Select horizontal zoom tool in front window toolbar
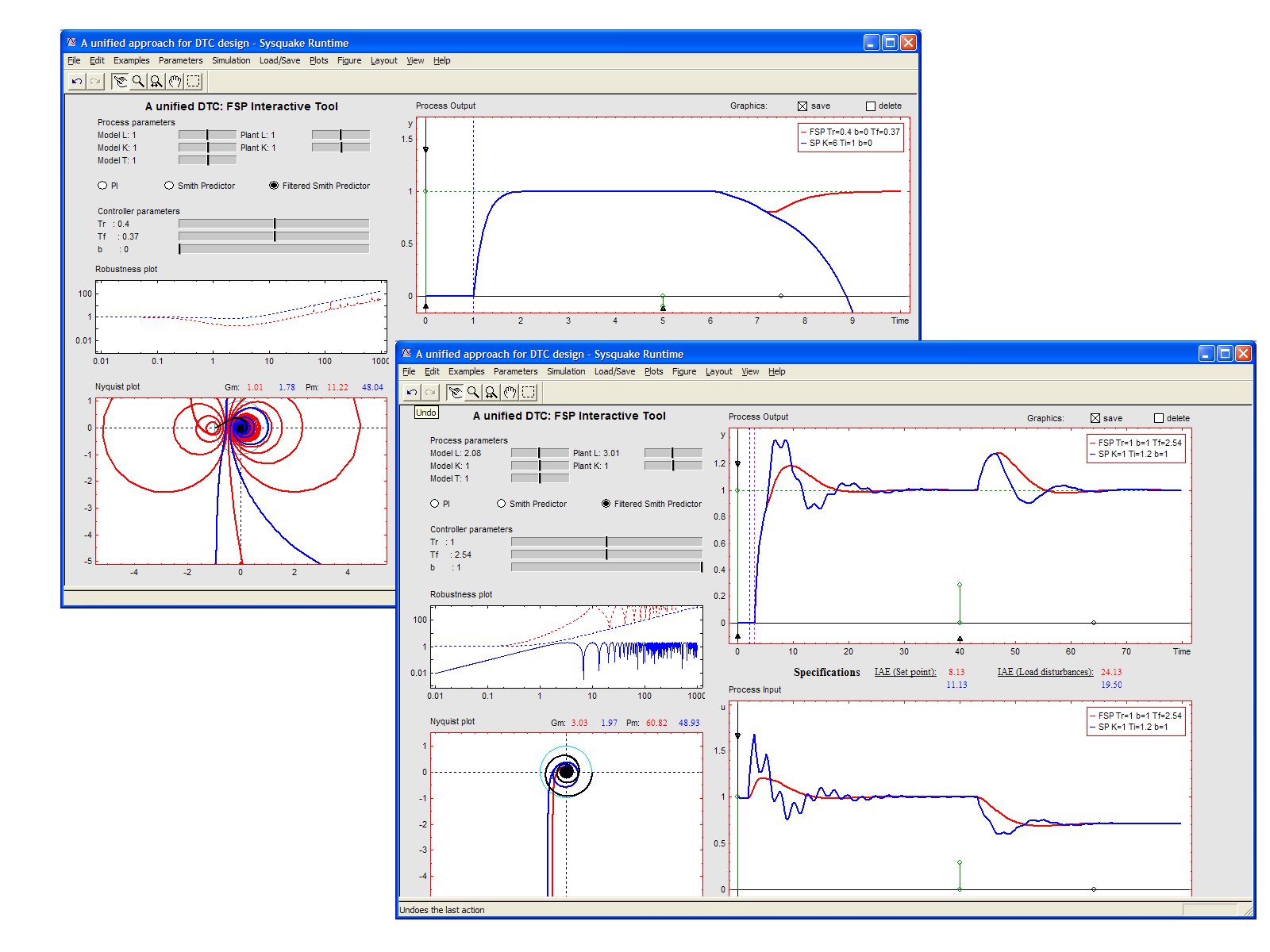 coord(491,392)
